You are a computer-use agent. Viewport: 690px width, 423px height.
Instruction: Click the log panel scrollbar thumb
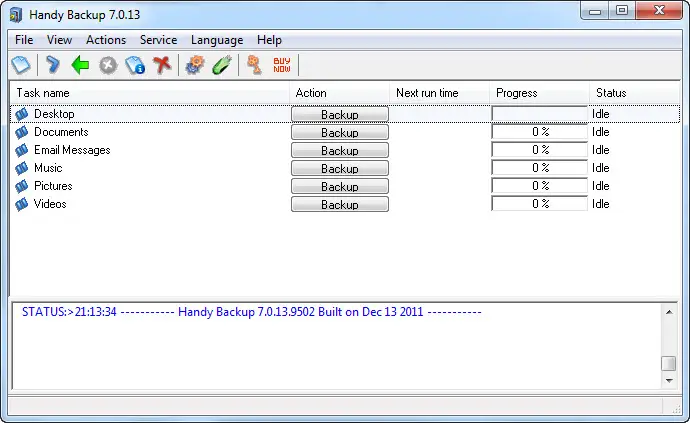tap(669, 364)
